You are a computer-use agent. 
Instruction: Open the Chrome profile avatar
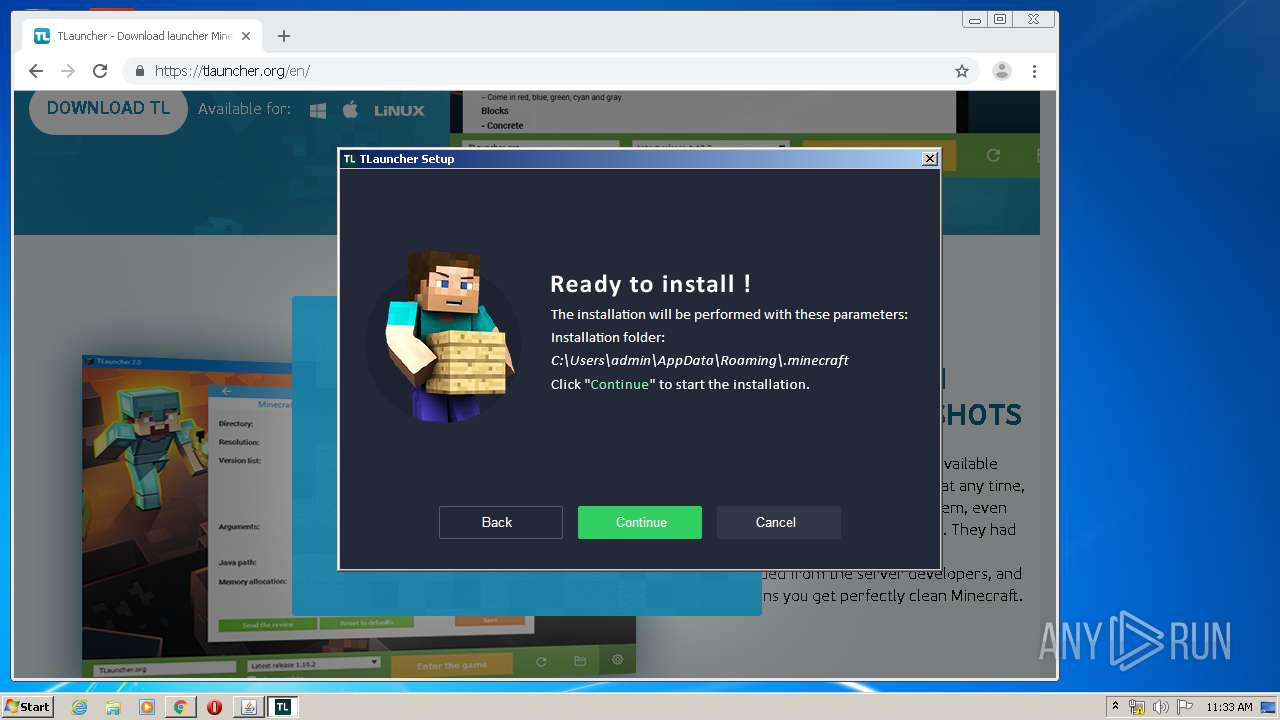point(1001,71)
